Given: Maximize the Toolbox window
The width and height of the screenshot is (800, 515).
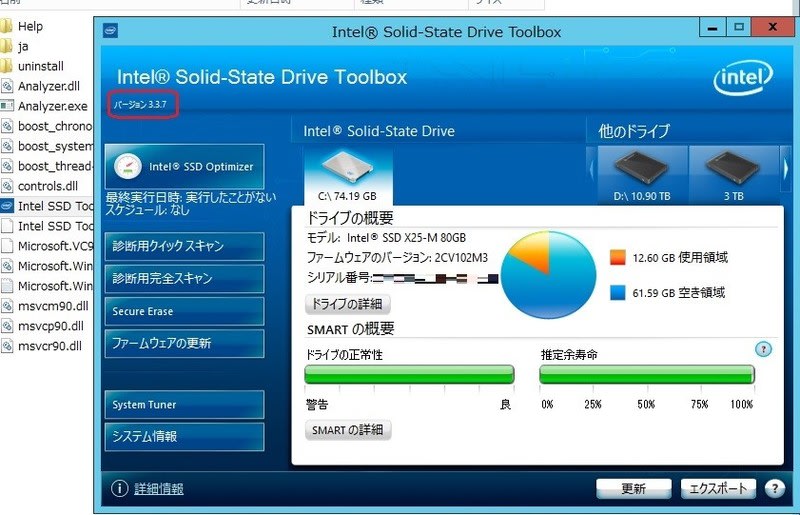Looking at the screenshot, I should pos(738,28).
